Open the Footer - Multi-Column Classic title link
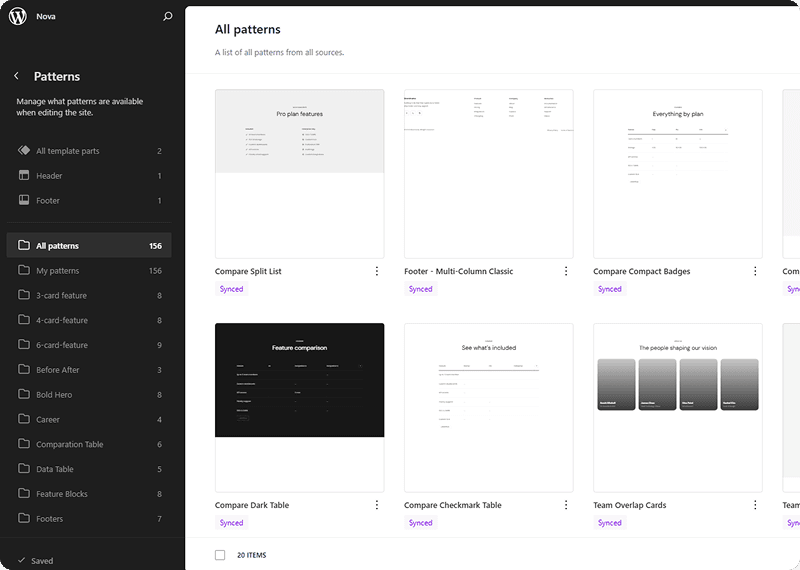This screenshot has width=800, height=570. click(458, 271)
